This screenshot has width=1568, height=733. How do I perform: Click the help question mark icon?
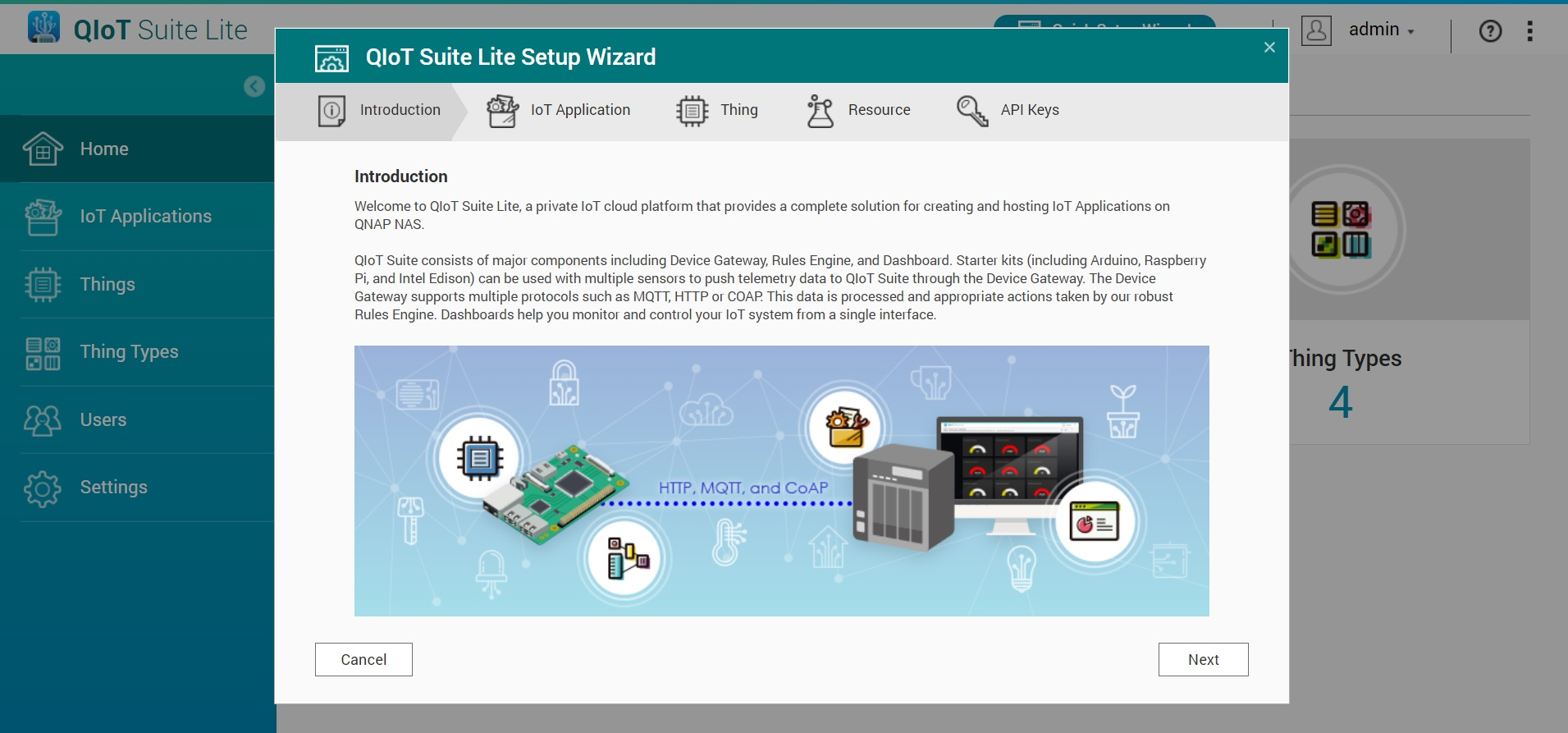[1490, 31]
